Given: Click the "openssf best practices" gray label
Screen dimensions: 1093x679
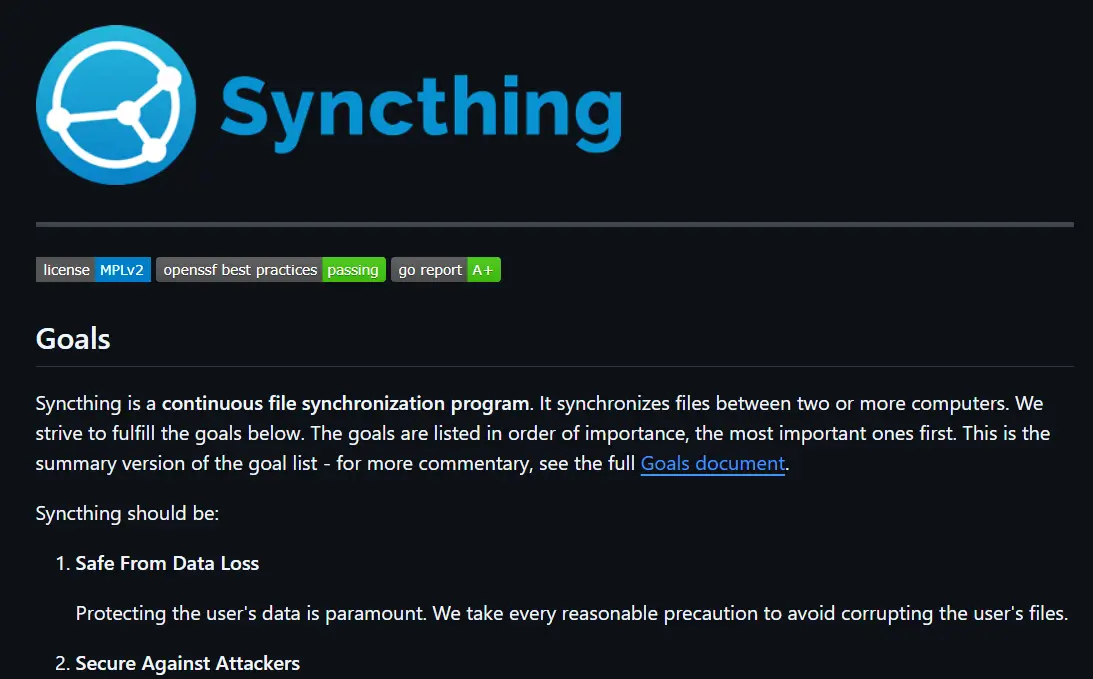Looking at the screenshot, I should pyautogui.click(x=240, y=270).
